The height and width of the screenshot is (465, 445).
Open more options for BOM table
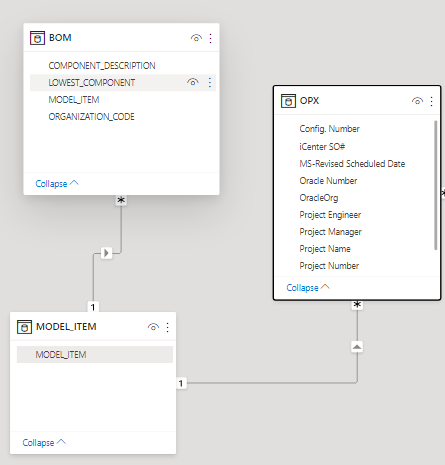[210, 38]
